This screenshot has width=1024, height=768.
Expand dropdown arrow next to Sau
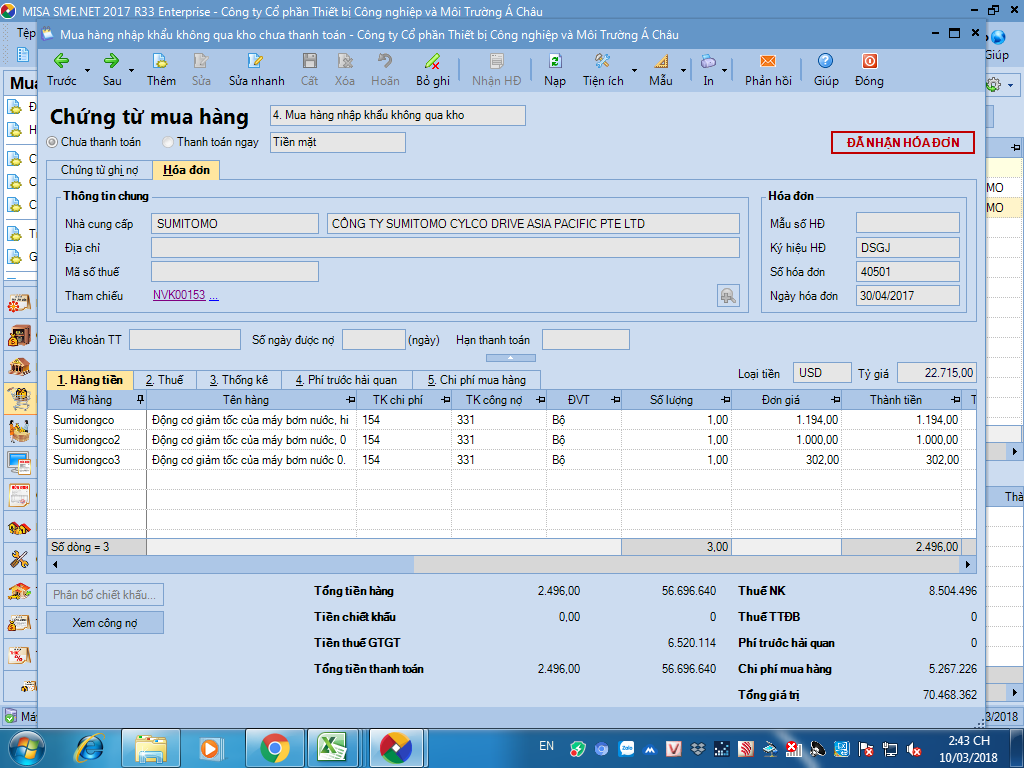[131, 71]
